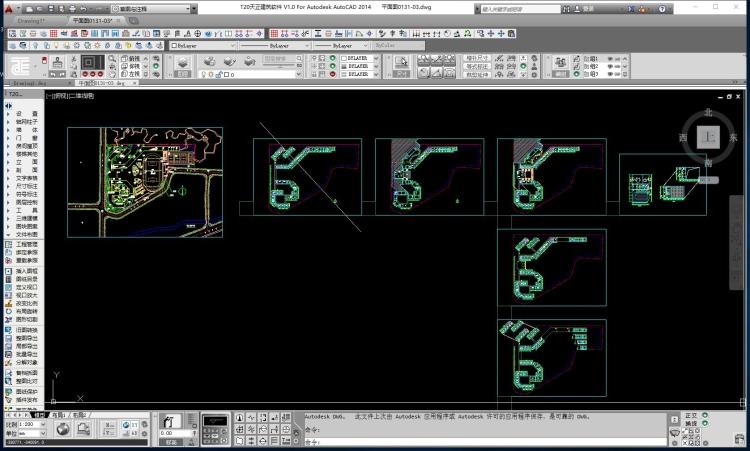Toggle the red circle button beside BYLAYER dropdowns
Image resolution: width=750 pixels, height=451 pixels.
[332, 74]
